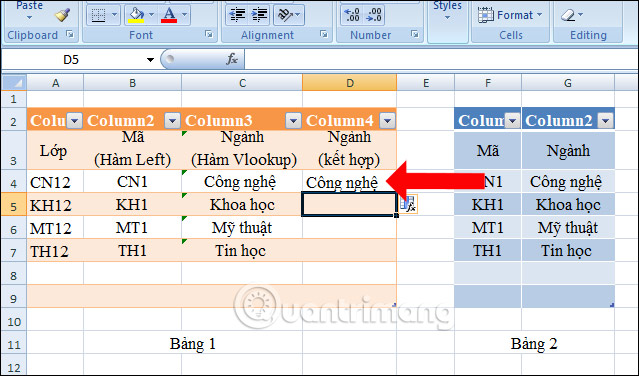Screen dimensions: 639x376
Task: Select column C header
Action: (242, 83)
